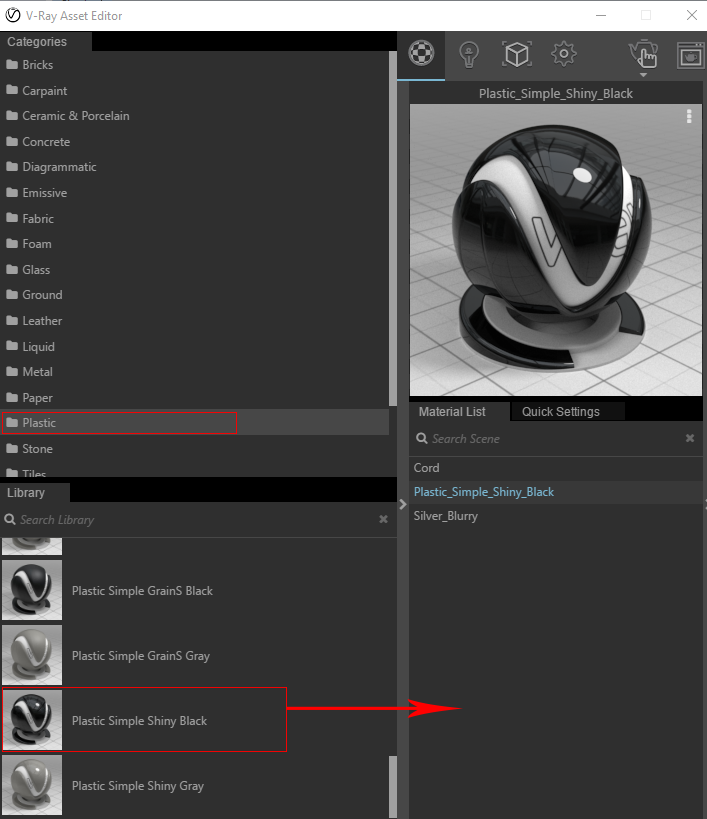Select the Stone category folder
Viewport: 707px width, 819px height.
click(195, 449)
